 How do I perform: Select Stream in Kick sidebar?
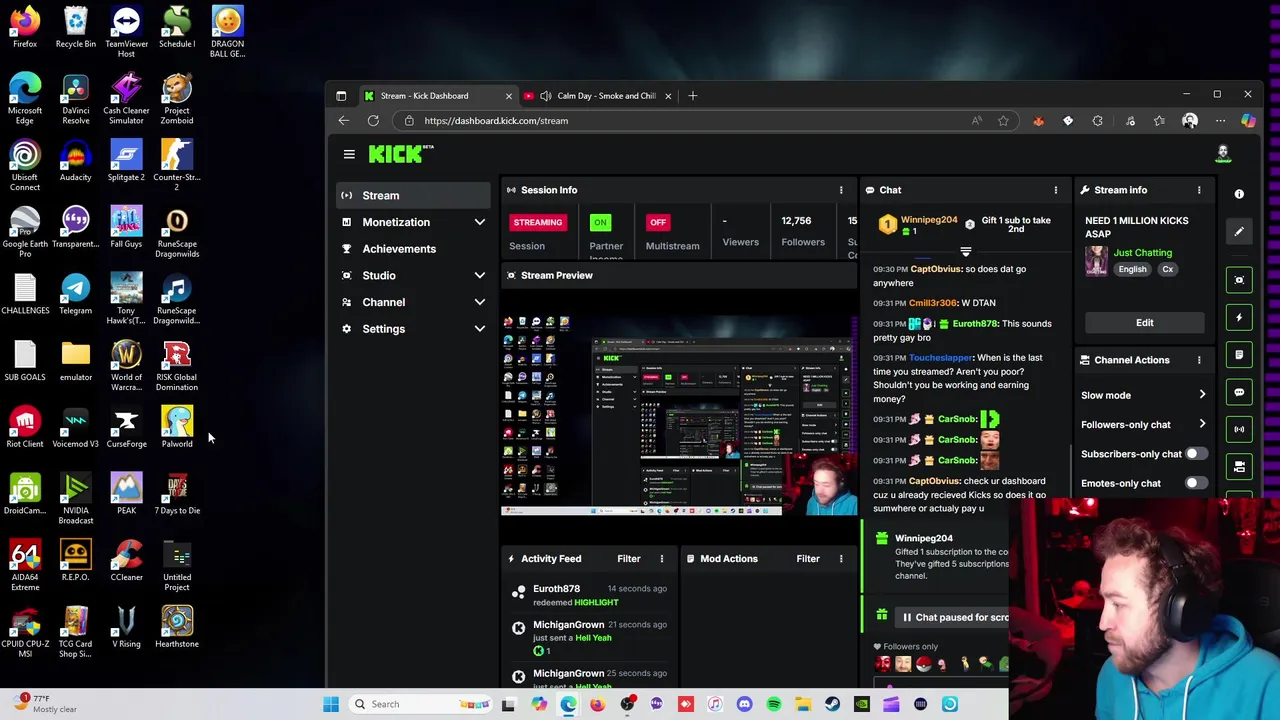411,196
